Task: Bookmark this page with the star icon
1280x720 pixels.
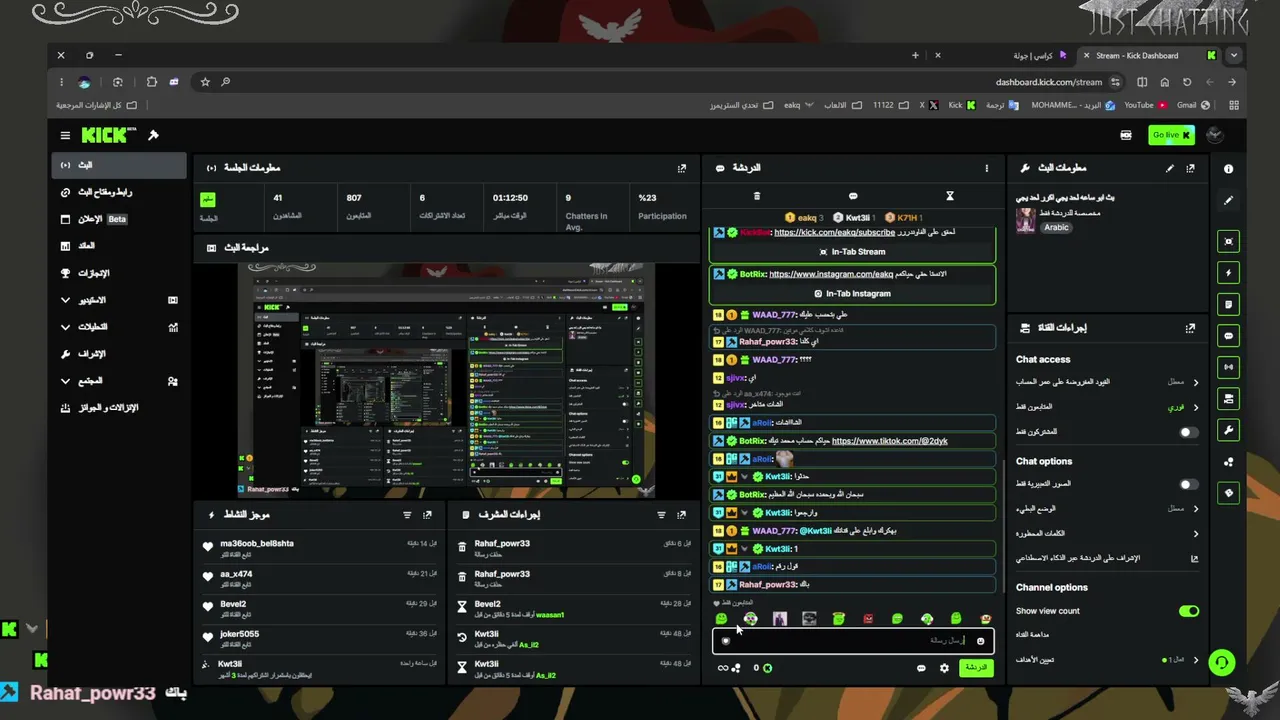Action: [205, 82]
